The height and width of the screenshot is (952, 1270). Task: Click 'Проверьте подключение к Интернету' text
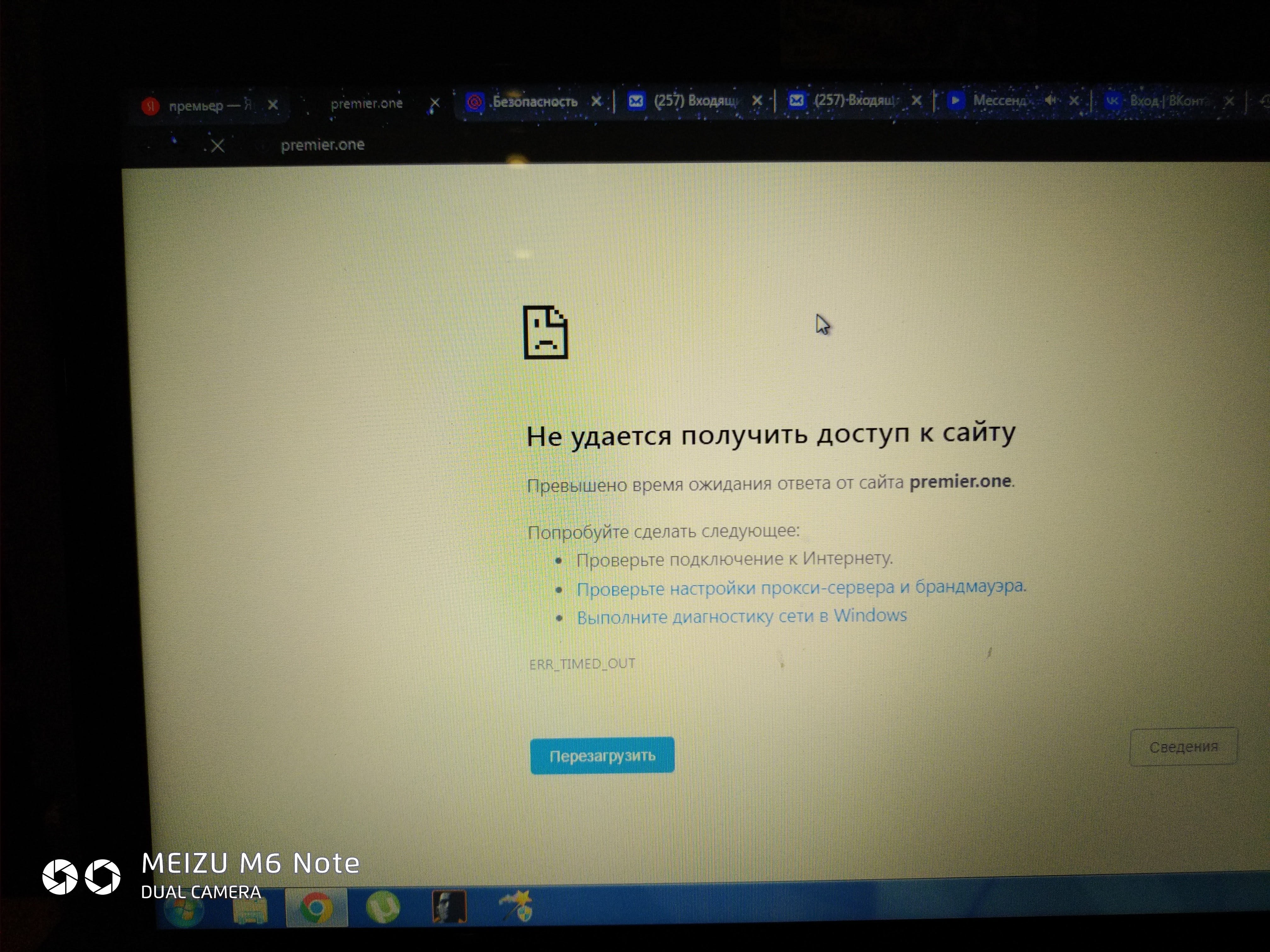pos(734,559)
